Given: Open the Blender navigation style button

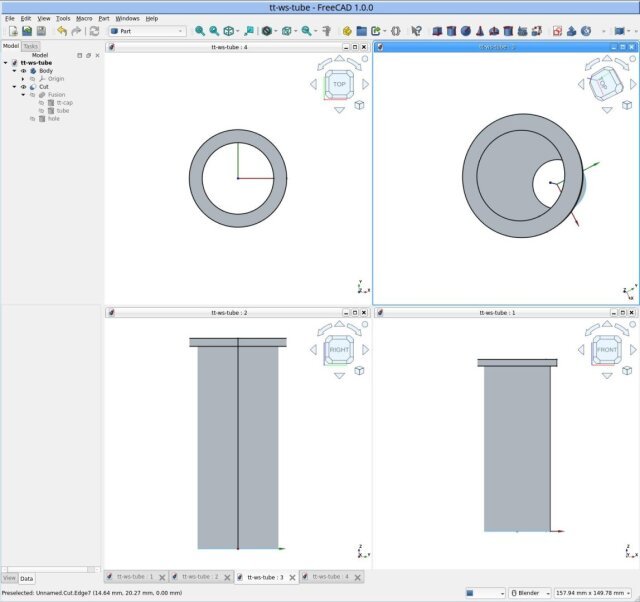Looking at the screenshot, I should click(x=530, y=593).
